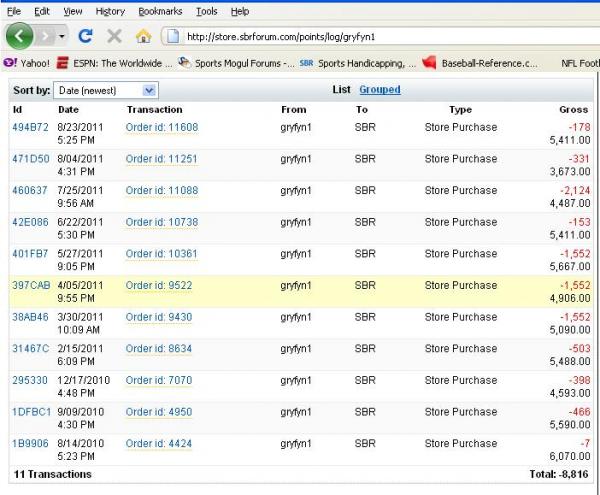
Task: Open Order id: 11608 link
Action: 162,127
